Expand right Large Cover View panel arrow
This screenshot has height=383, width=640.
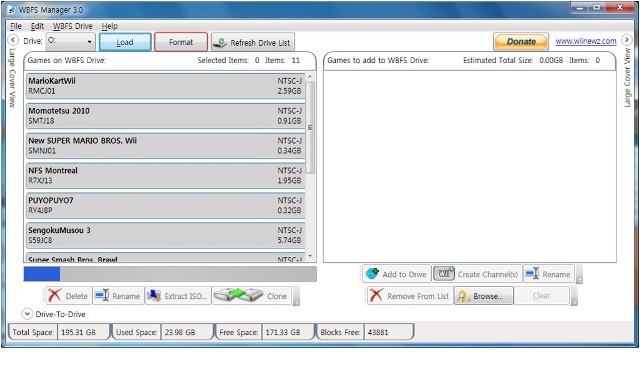627,40
